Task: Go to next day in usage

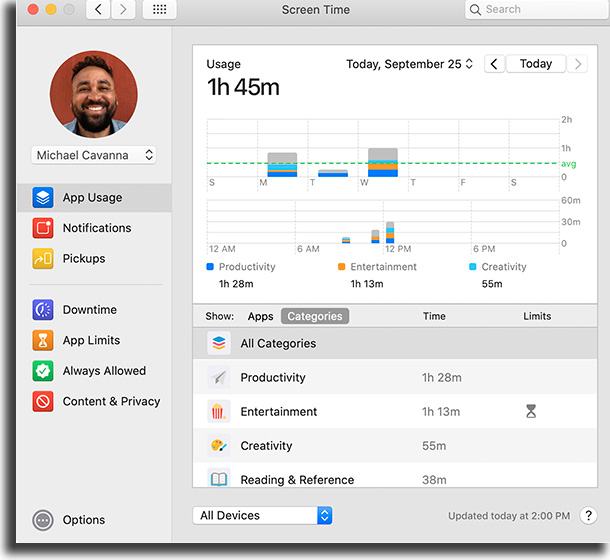Action: point(577,64)
